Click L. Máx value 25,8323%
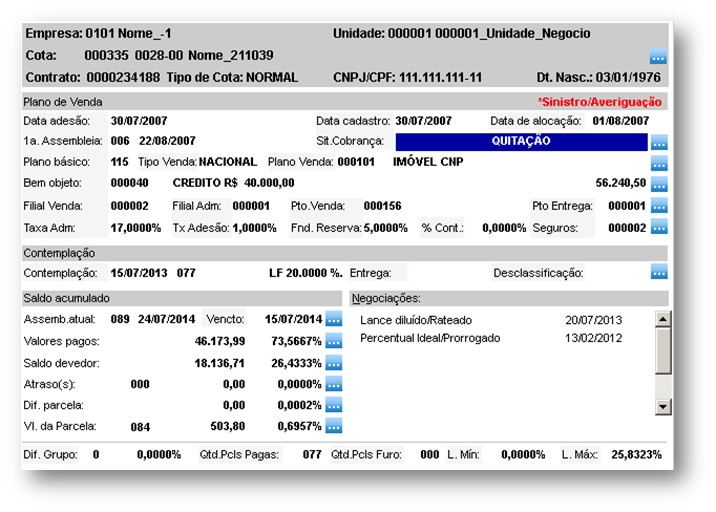This screenshot has width=716, height=512. tap(637, 454)
